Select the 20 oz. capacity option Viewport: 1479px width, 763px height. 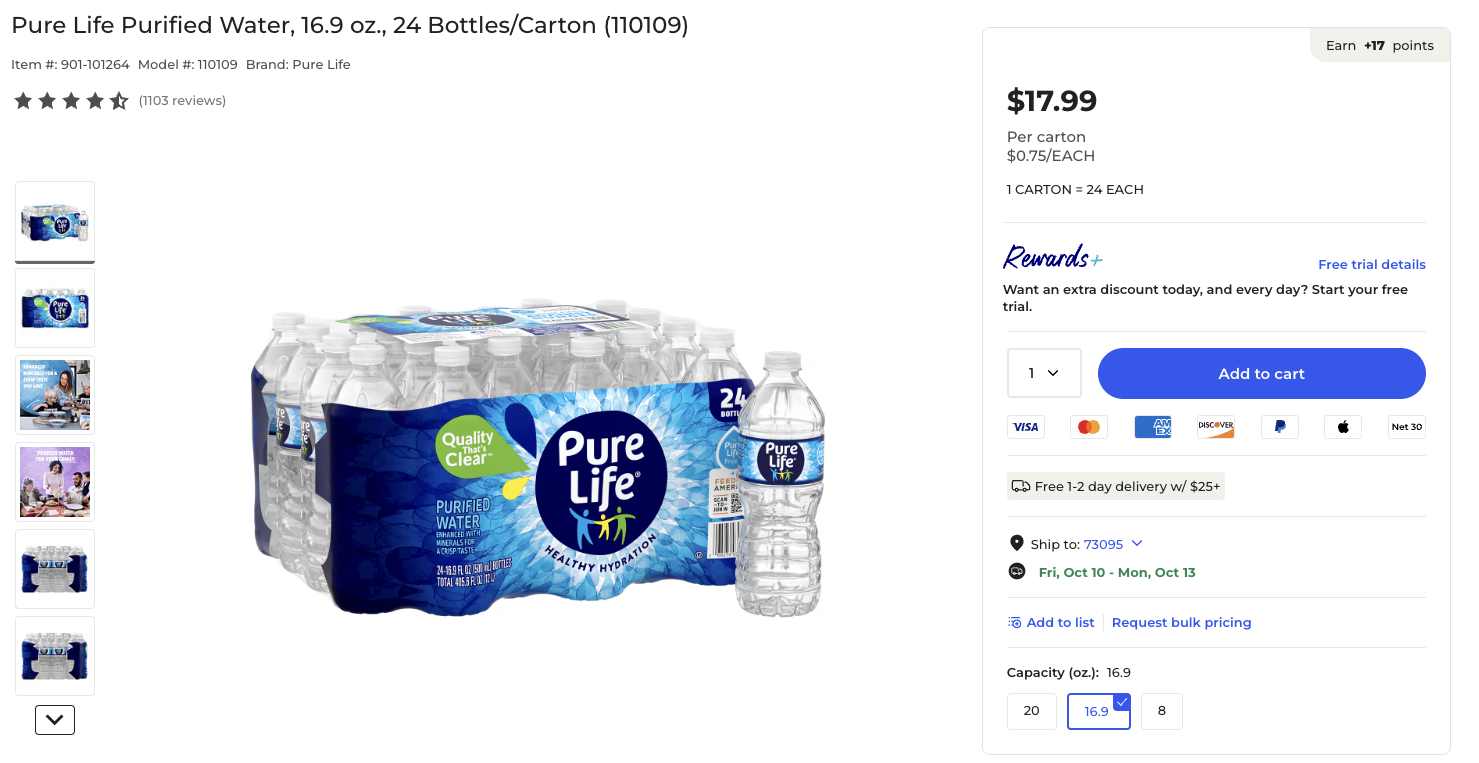coord(1031,711)
